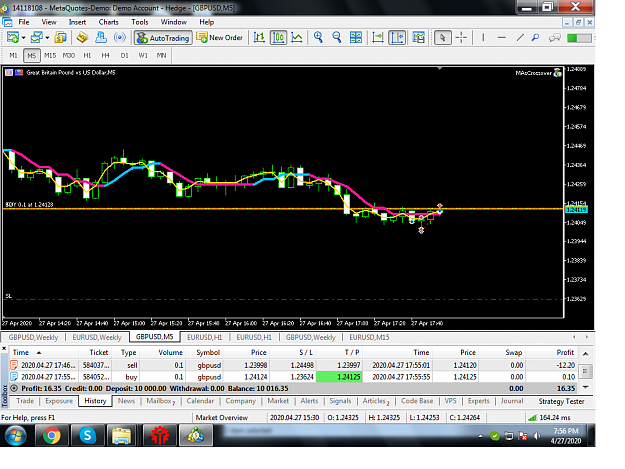625x469 pixels.
Task: Click the Windows Start button
Action: (x=16, y=436)
